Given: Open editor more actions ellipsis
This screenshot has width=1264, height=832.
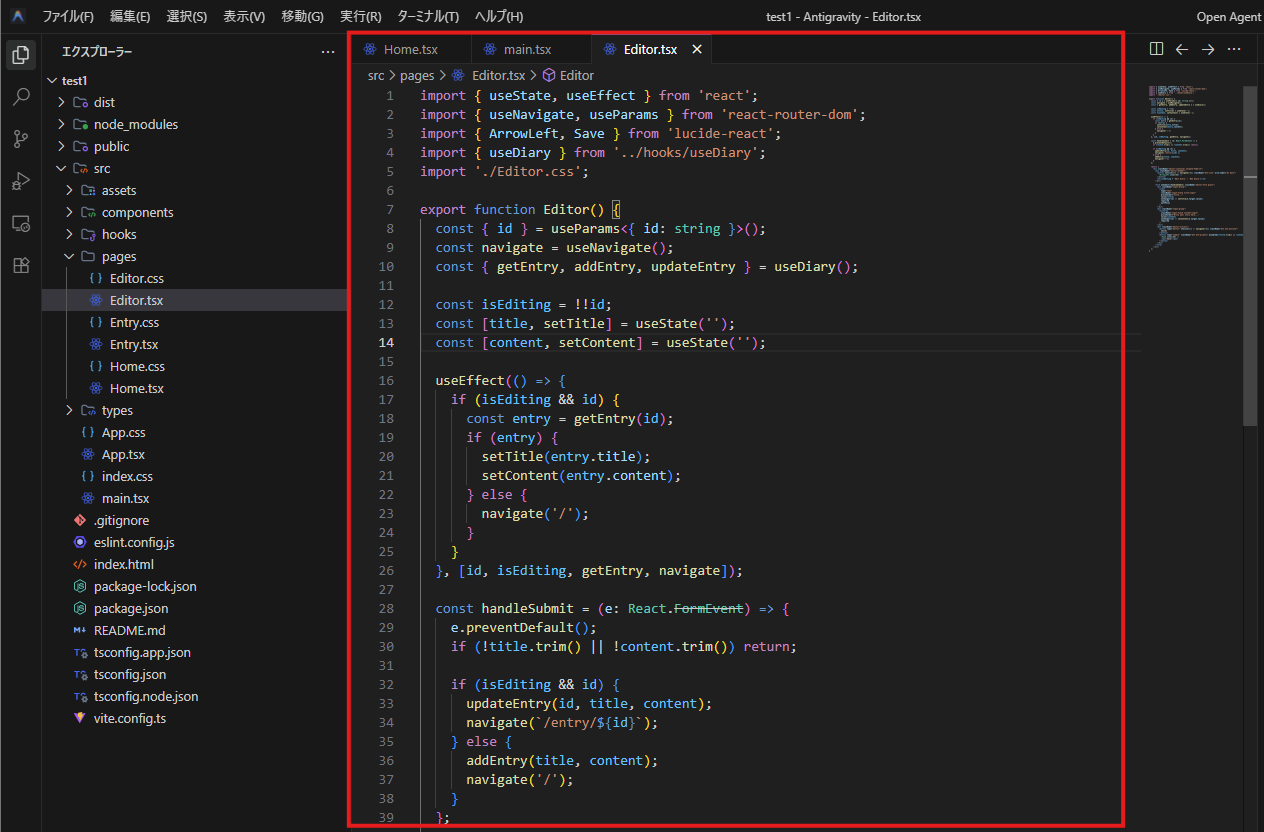Looking at the screenshot, I should [1234, 49].
